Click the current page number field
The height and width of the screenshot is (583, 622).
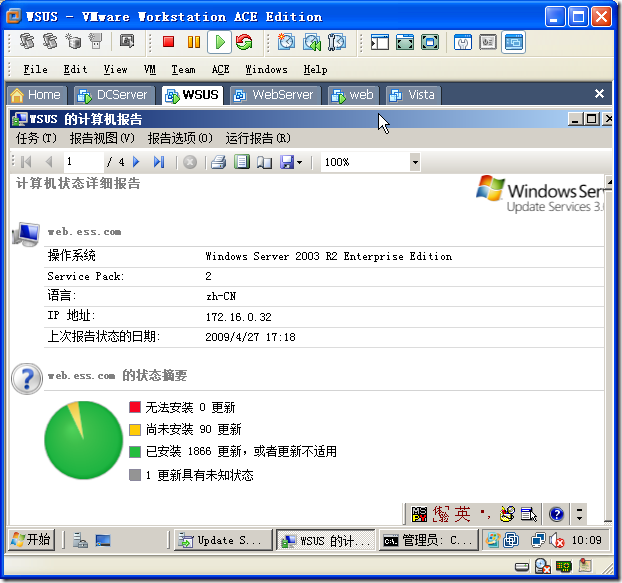(83, 162)
